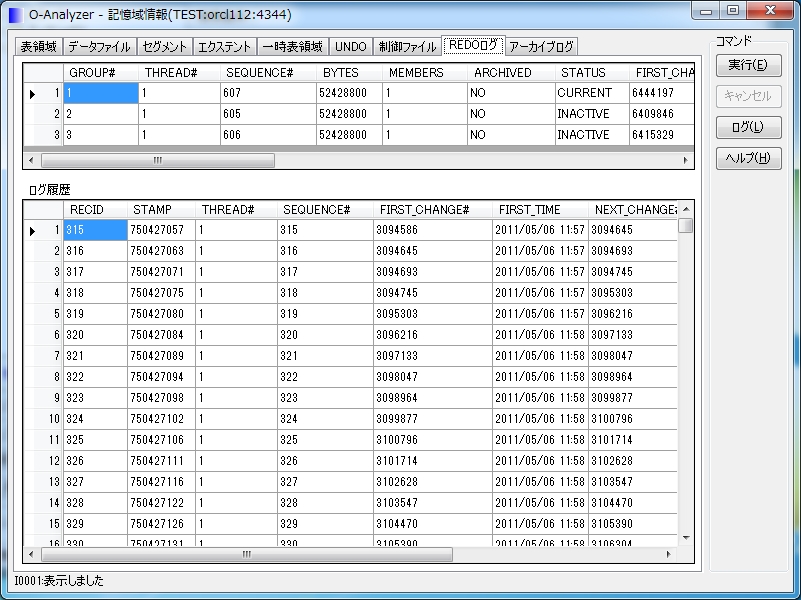Screen dimensions: 801x600
Task: Click the BYTES column header
Action: (349, 73)
